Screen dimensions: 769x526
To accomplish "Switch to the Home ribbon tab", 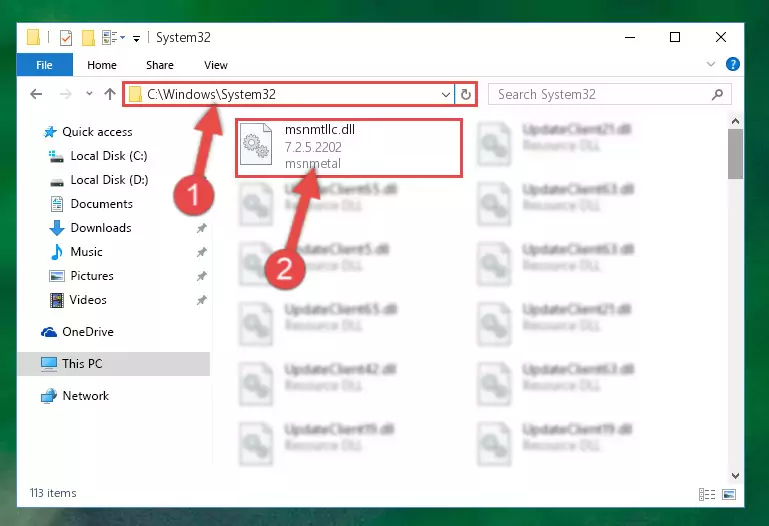I will (x=102, y=65).
